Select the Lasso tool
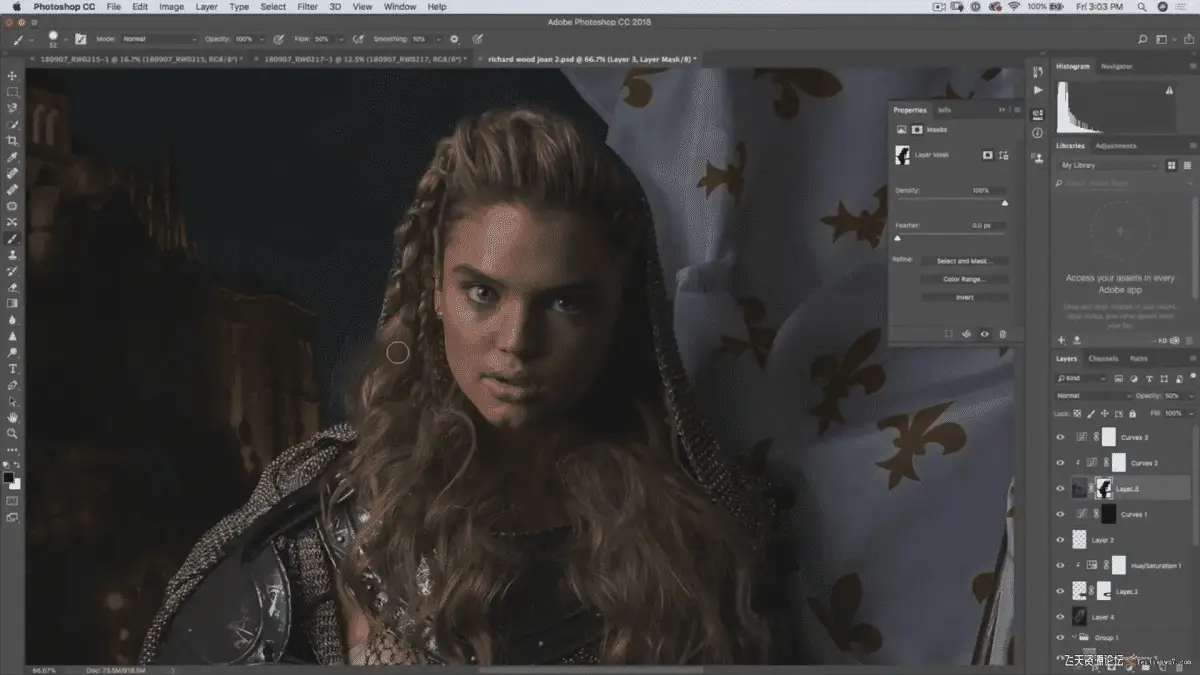 click(12, 108)
